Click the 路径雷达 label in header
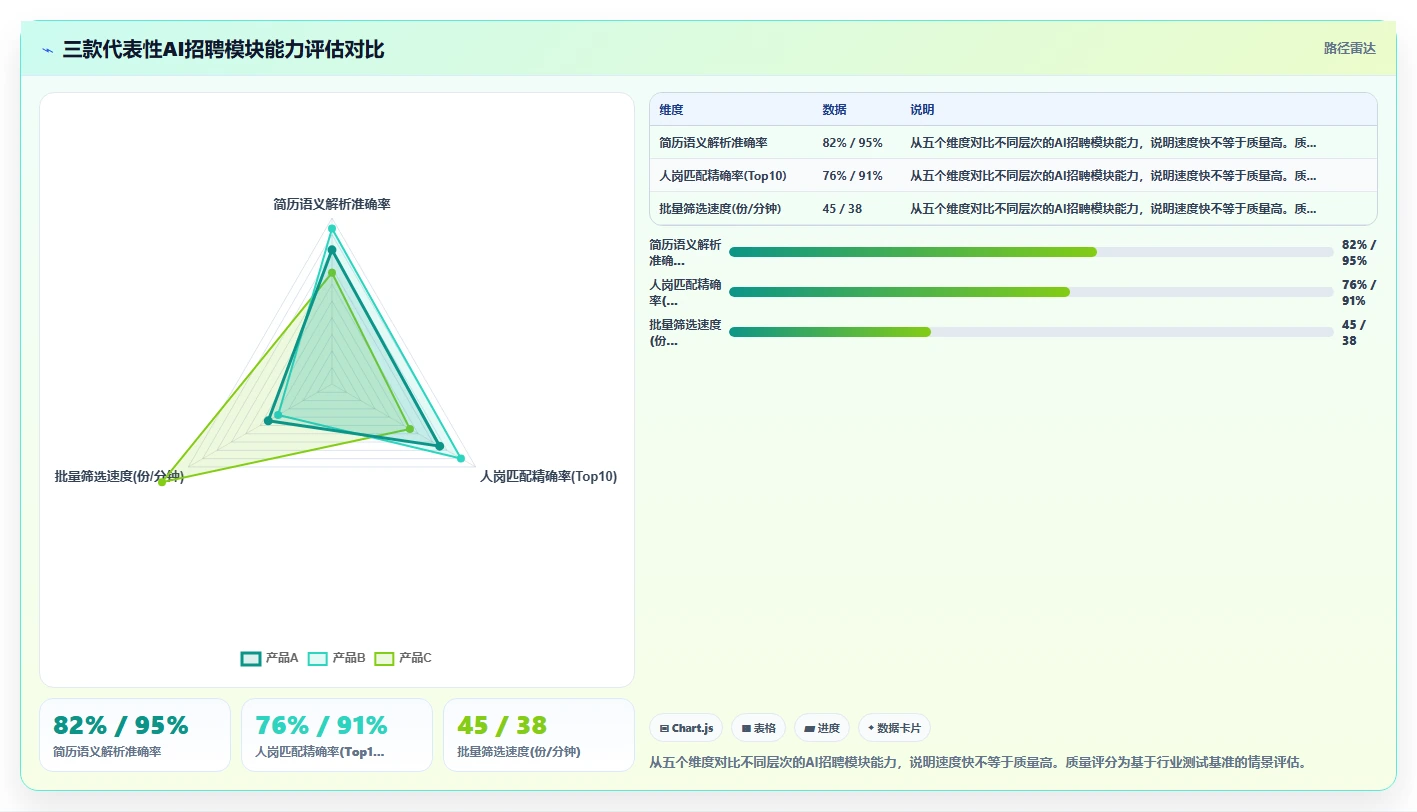 (1350, 48)
